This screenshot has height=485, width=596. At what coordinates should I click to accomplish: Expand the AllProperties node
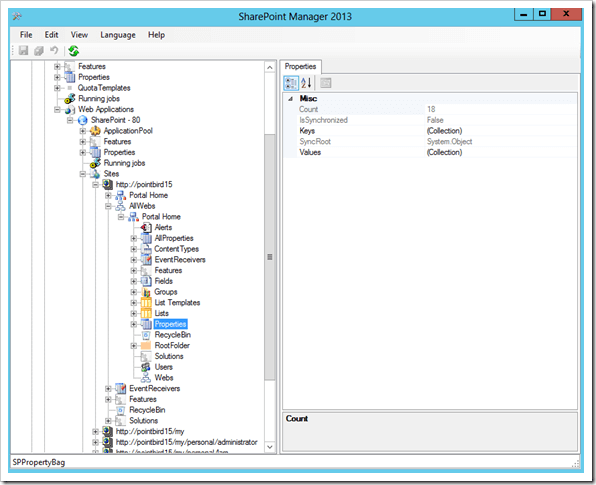(x=133, y=238)
